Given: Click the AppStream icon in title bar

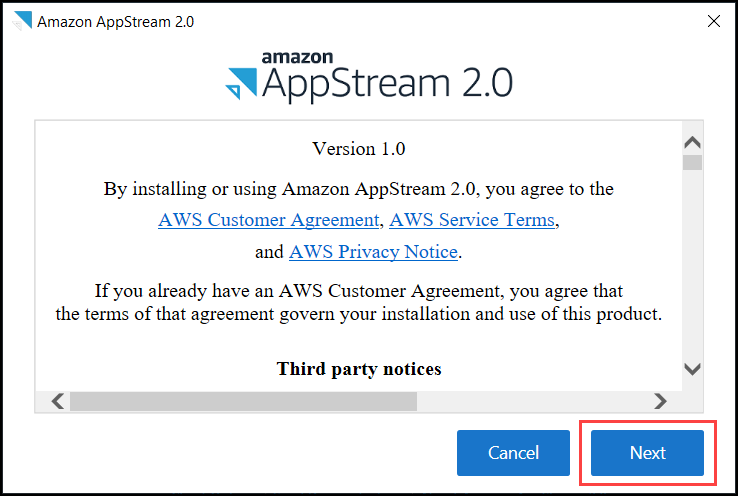Looking at the screenshot, I should pos(22,22).
